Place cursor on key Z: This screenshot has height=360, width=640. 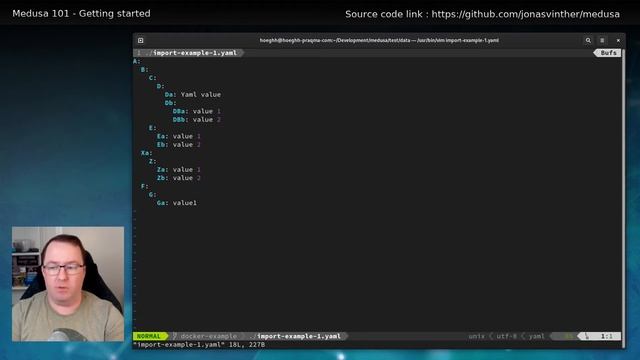coord(153,161)
